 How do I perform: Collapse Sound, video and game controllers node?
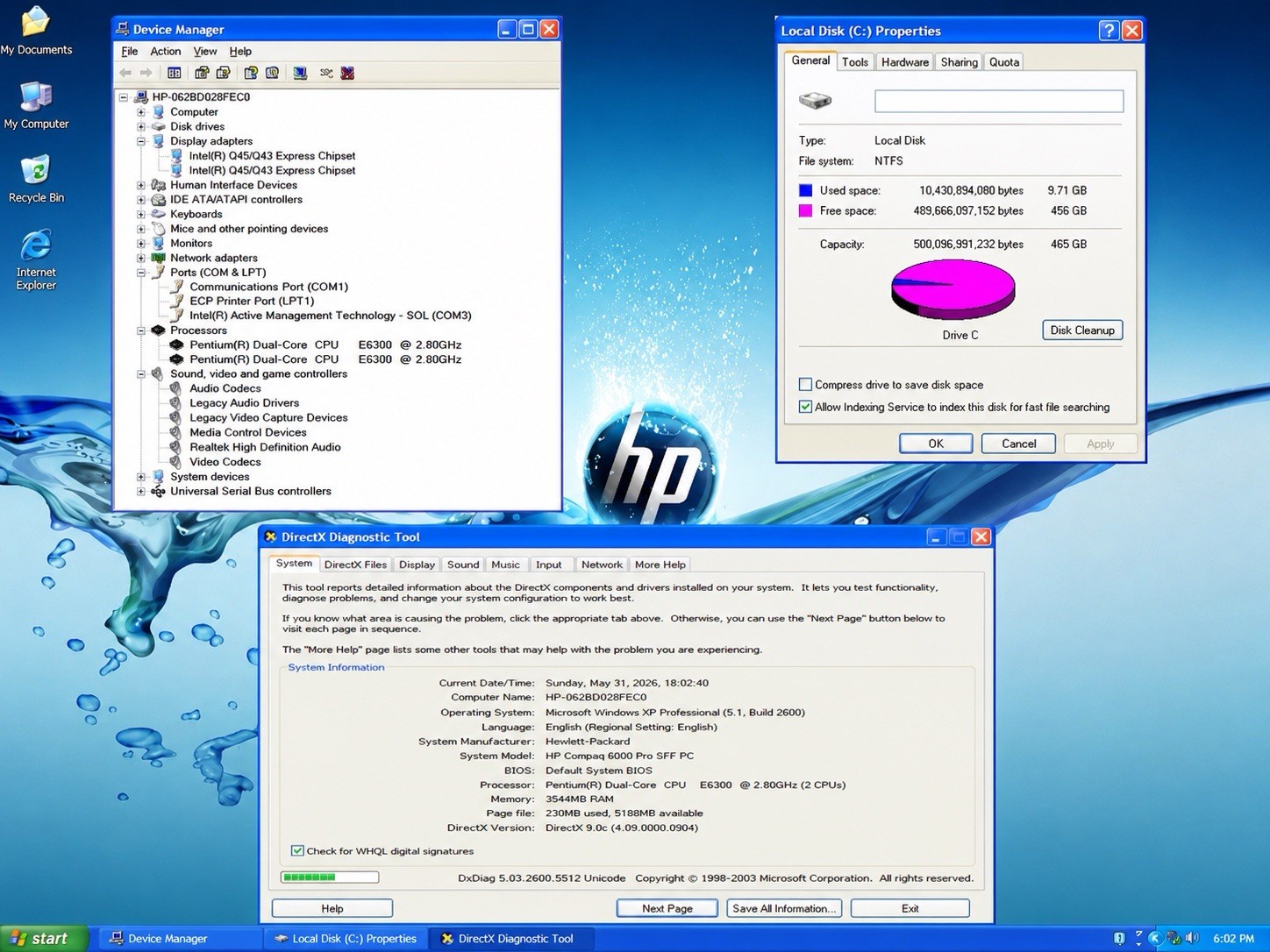coord(140,374)
